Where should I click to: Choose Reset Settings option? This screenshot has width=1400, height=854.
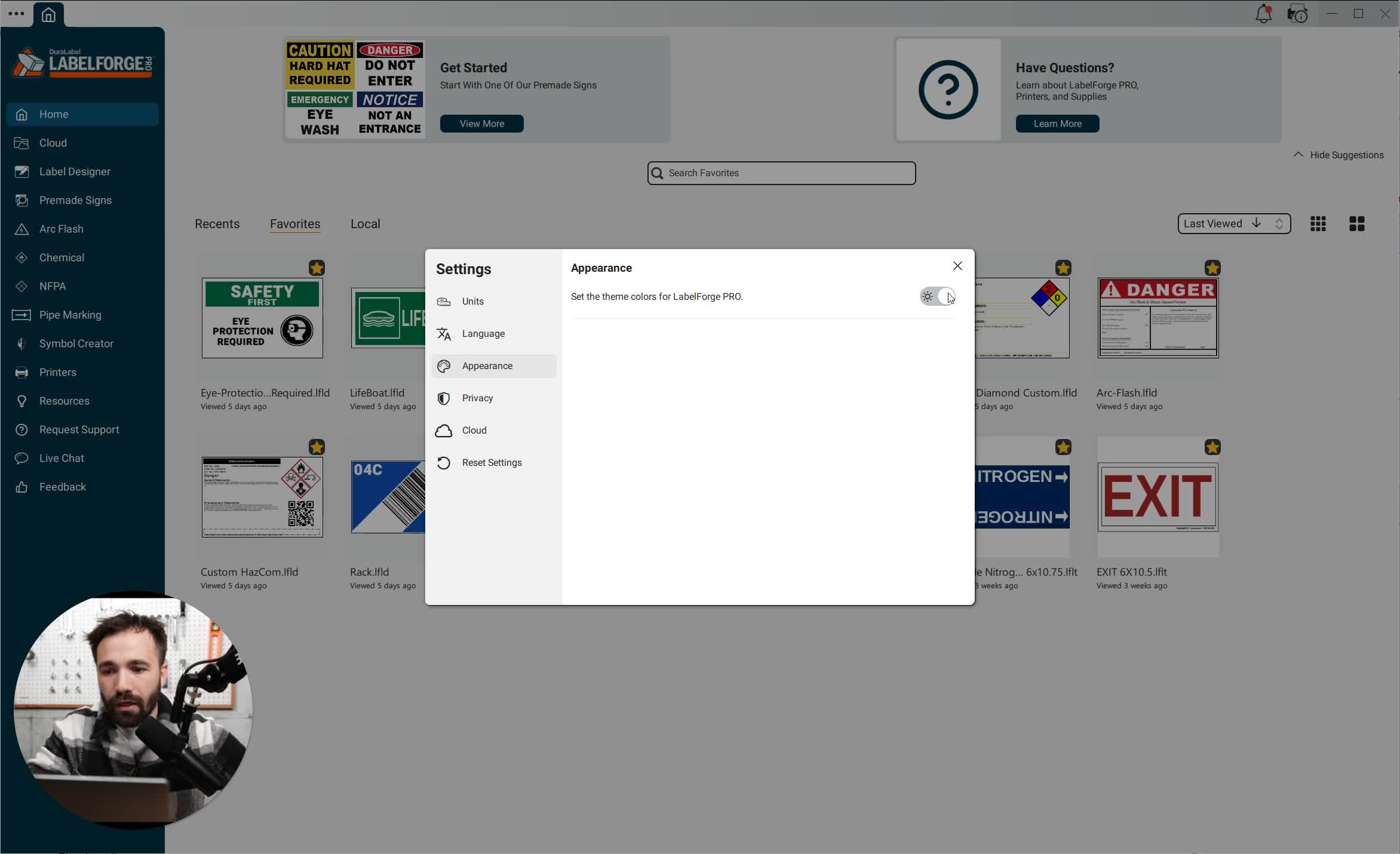pos(493,463)
